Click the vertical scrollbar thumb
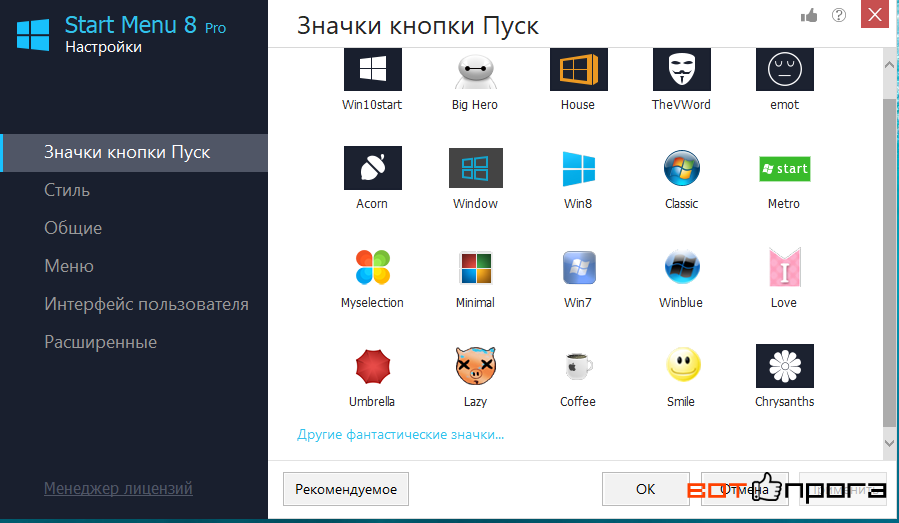The image size is (899, 523). coord(889,263)
